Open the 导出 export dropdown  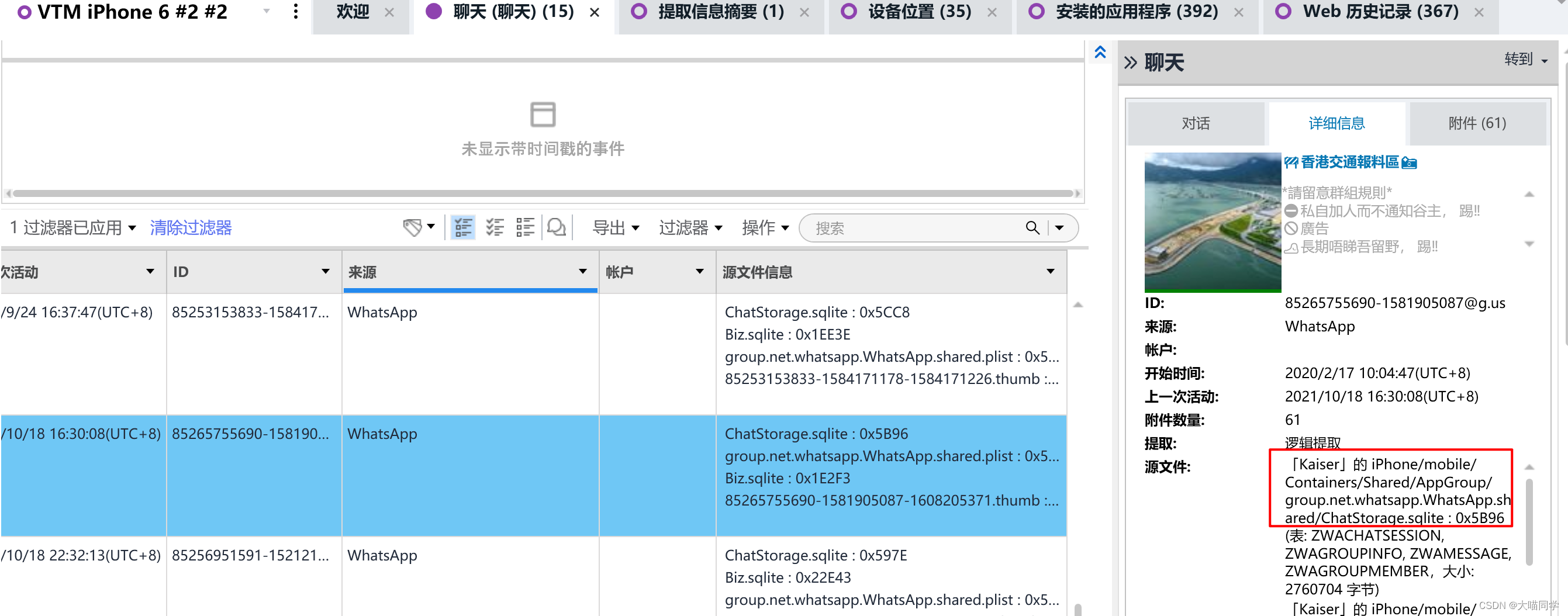(x=616, y=228)
